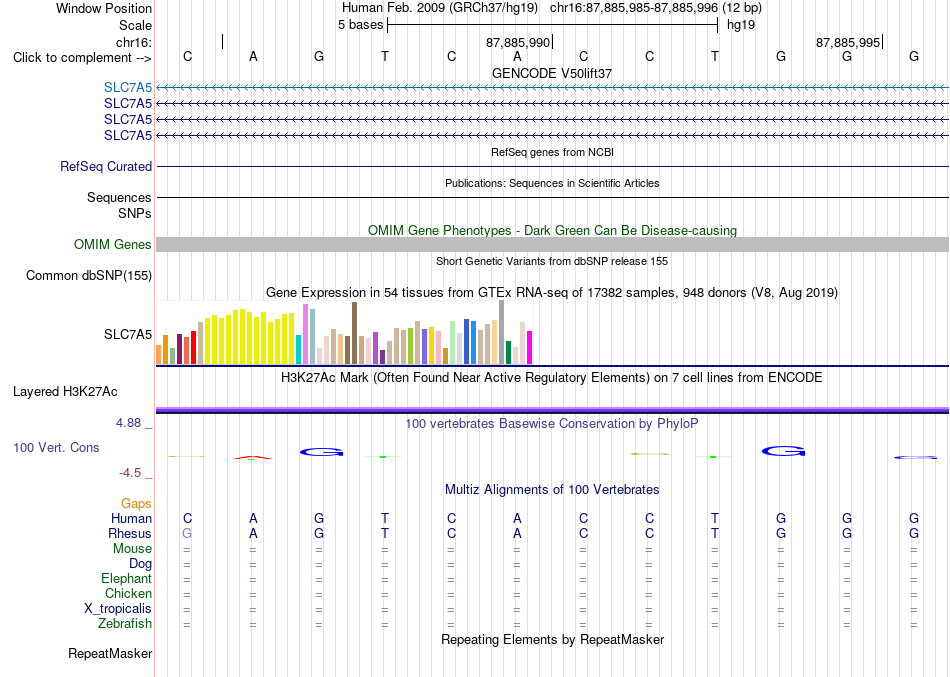The height and width of the screenshot is (677, 950).
Task: Click the 87,885,990 ruler position
Action: pos(518,42)
